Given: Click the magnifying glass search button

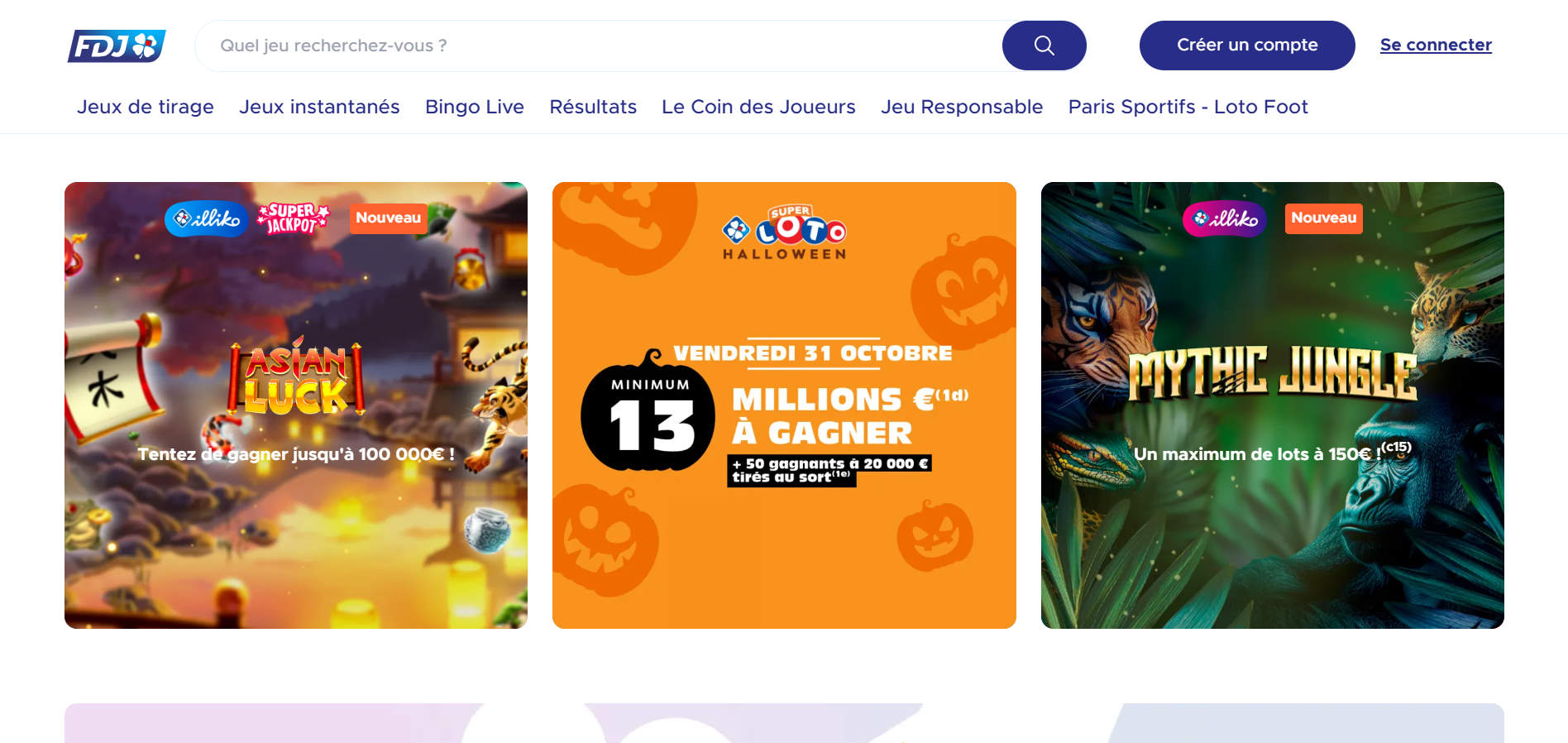Looking at the screenshot, I should [x=1044, y=46].
